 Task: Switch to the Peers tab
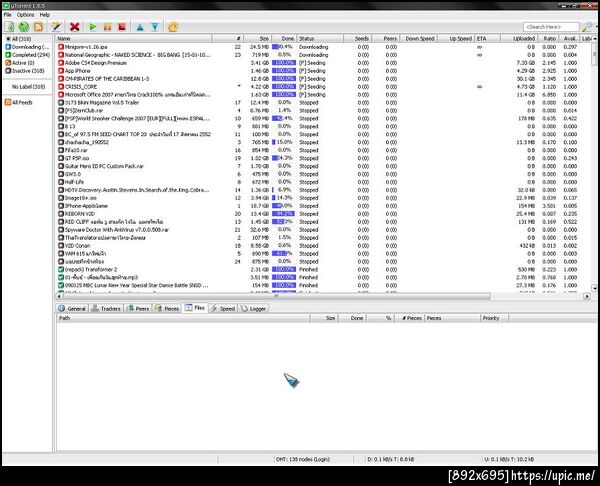tap(138, 308)
